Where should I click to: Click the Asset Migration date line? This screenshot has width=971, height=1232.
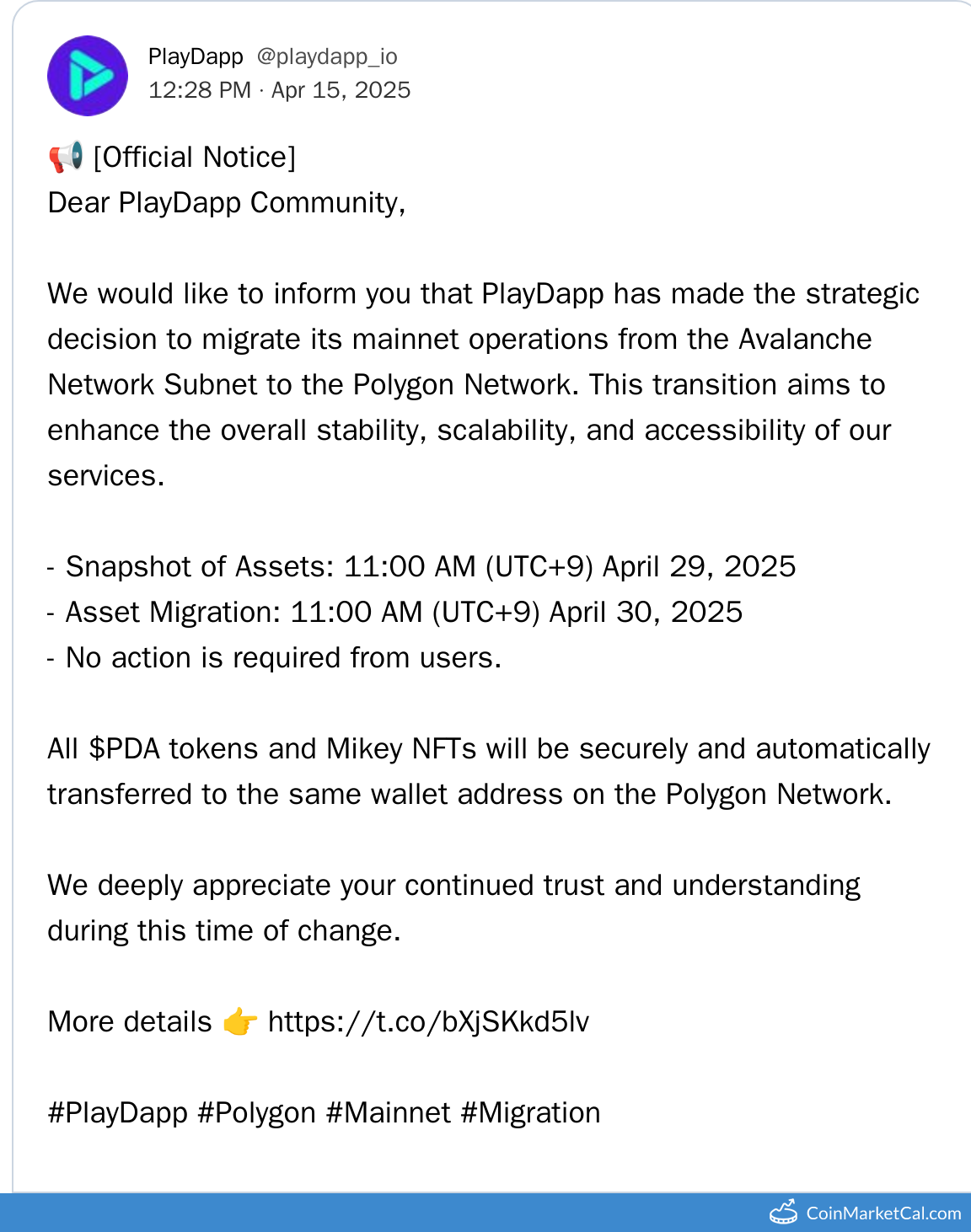pos(404,612)
